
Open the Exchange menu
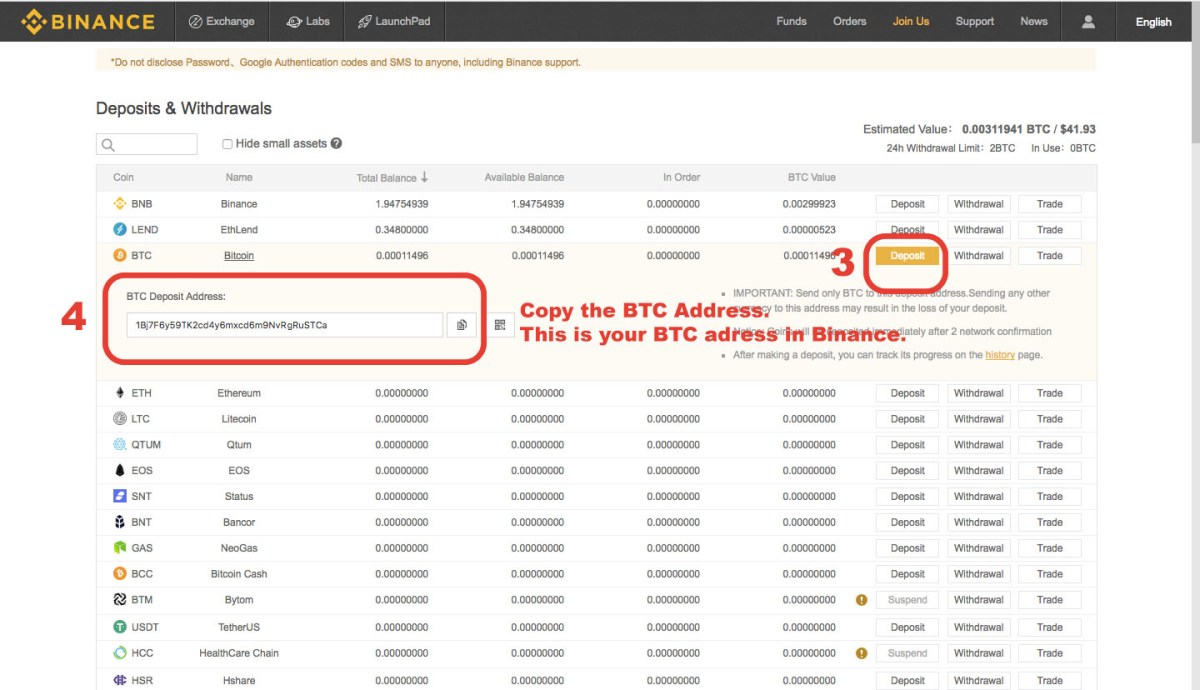(222, 21)
